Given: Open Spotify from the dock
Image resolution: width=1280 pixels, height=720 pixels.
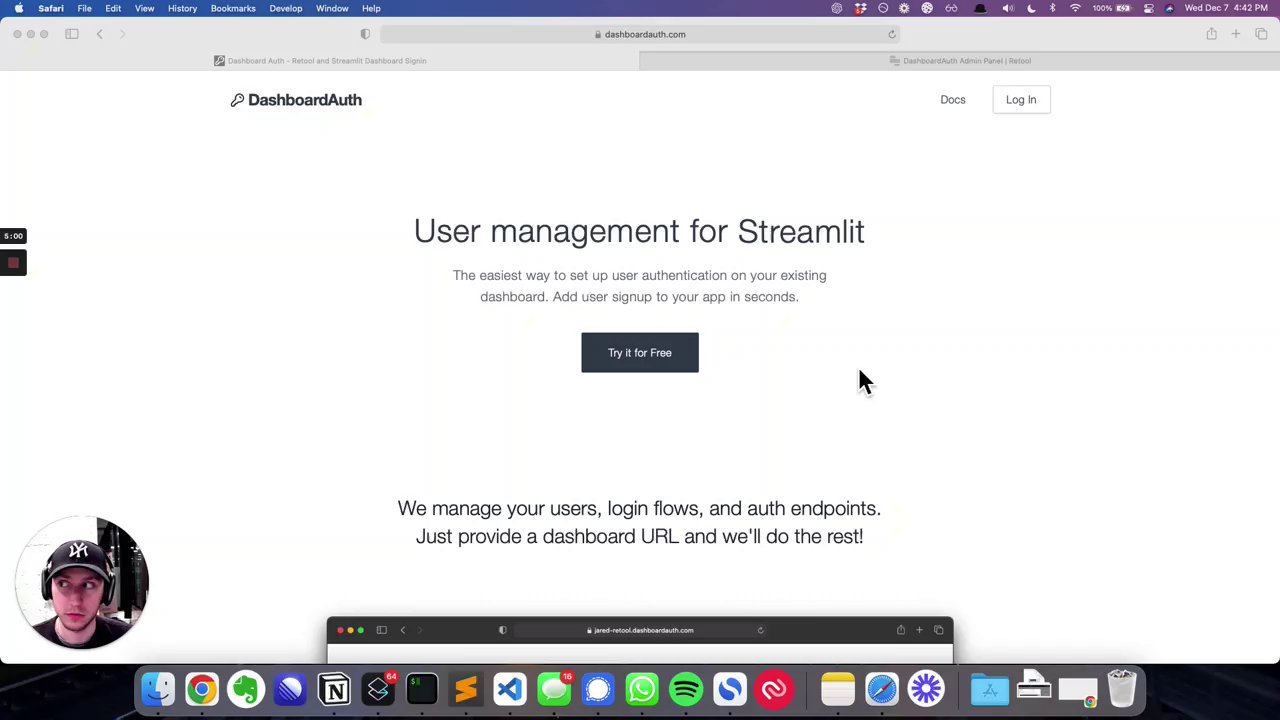Looking at the screenshot, I should pyautogui.click(x=686, y=689).
